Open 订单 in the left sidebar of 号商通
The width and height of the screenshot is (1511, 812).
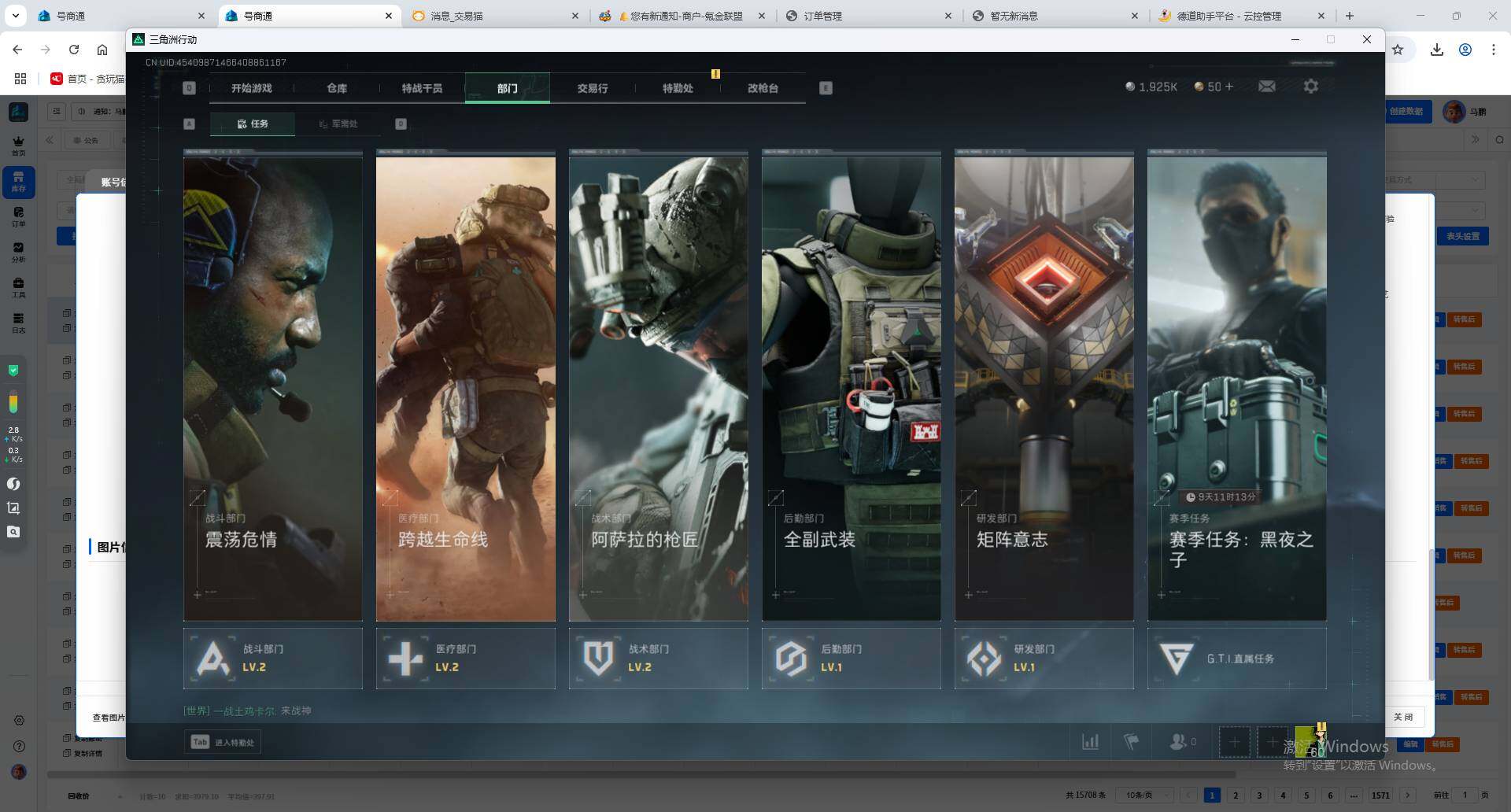18,216
